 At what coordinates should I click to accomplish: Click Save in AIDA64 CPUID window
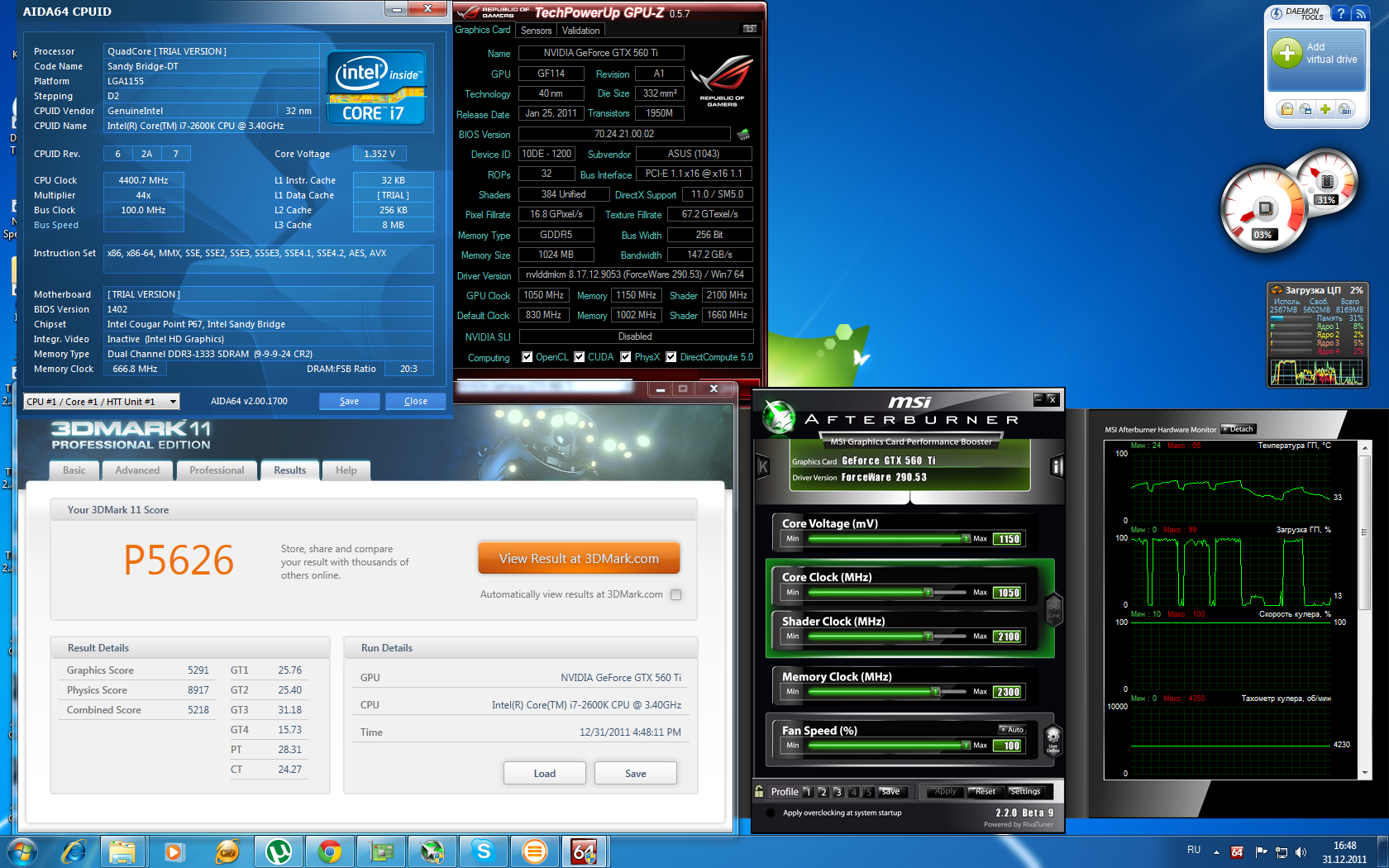point(350,401)
